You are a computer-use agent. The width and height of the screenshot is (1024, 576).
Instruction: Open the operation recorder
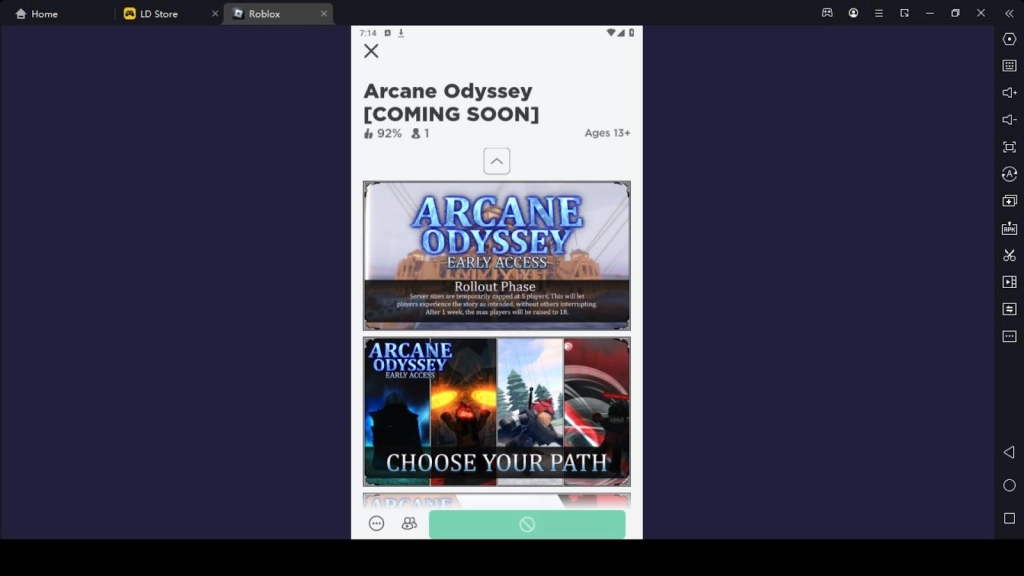point(1009,40)
